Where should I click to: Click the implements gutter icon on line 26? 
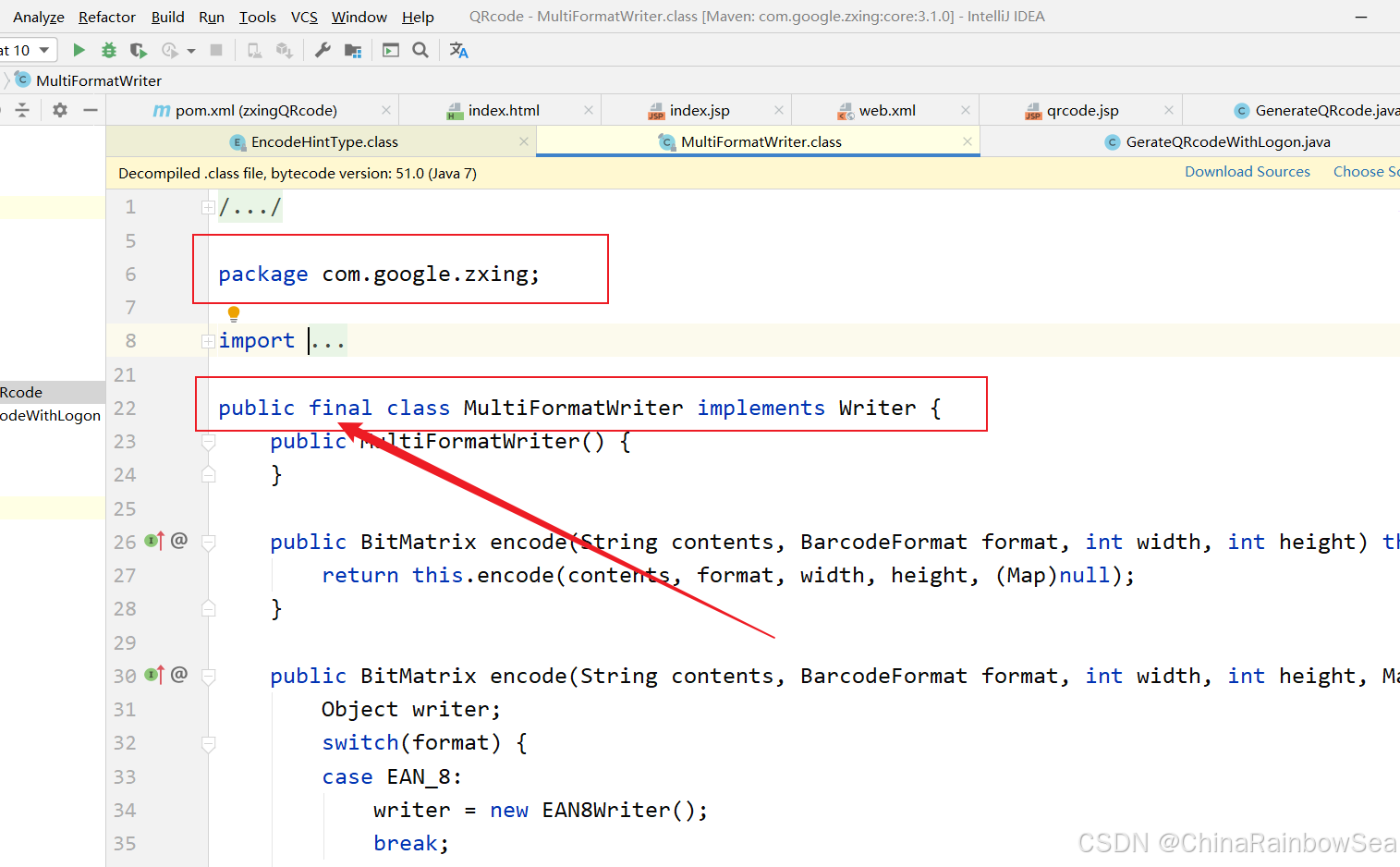click(x=154, y=542)
